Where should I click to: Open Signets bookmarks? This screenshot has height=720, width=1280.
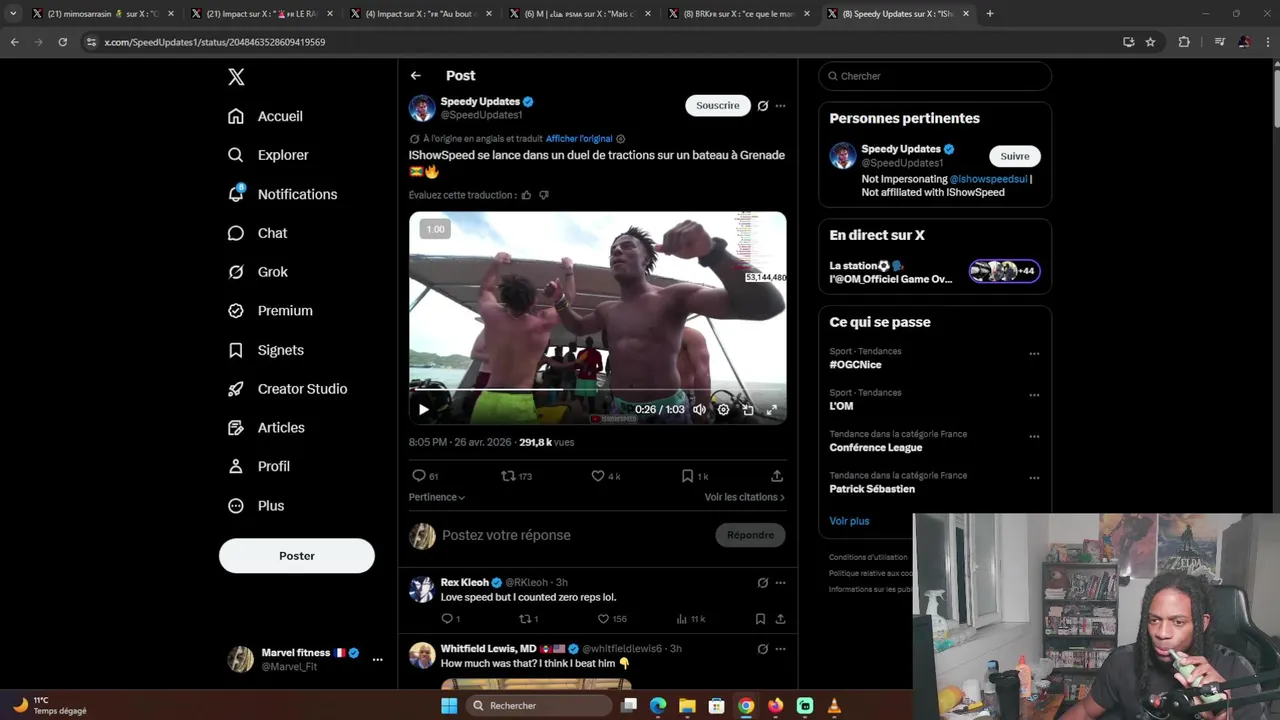tap(265, 350)
